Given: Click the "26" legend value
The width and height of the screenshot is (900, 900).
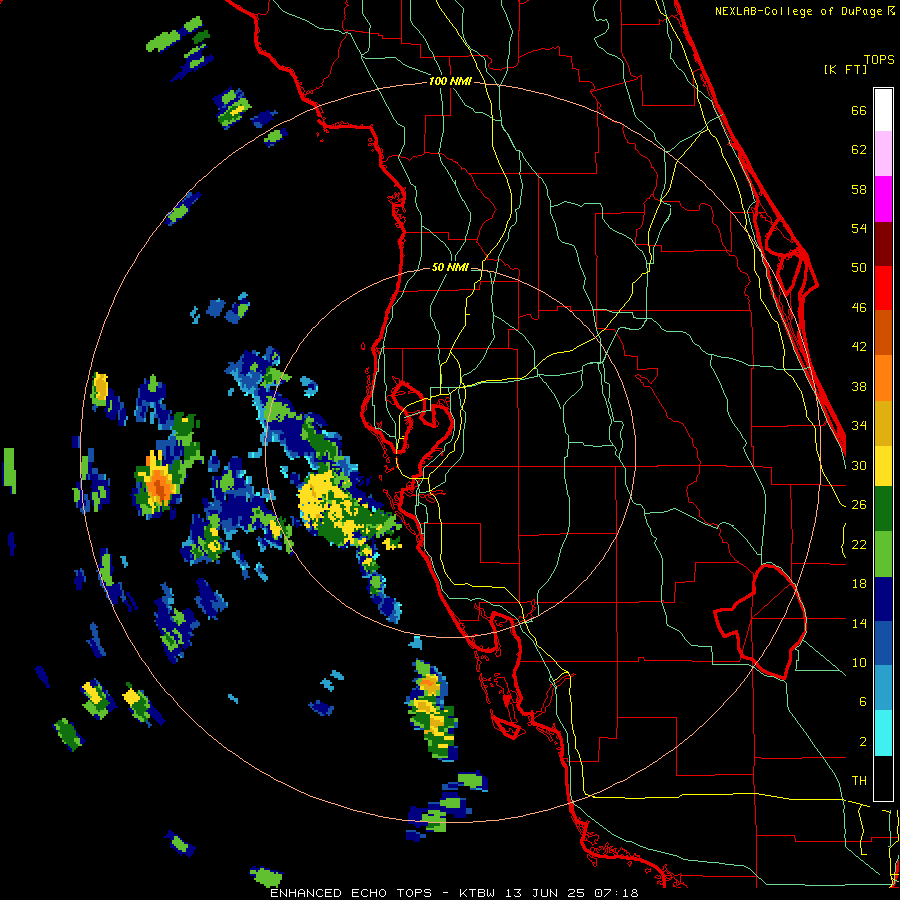Looking at the screenshot, I should click(x=859, y=505).
